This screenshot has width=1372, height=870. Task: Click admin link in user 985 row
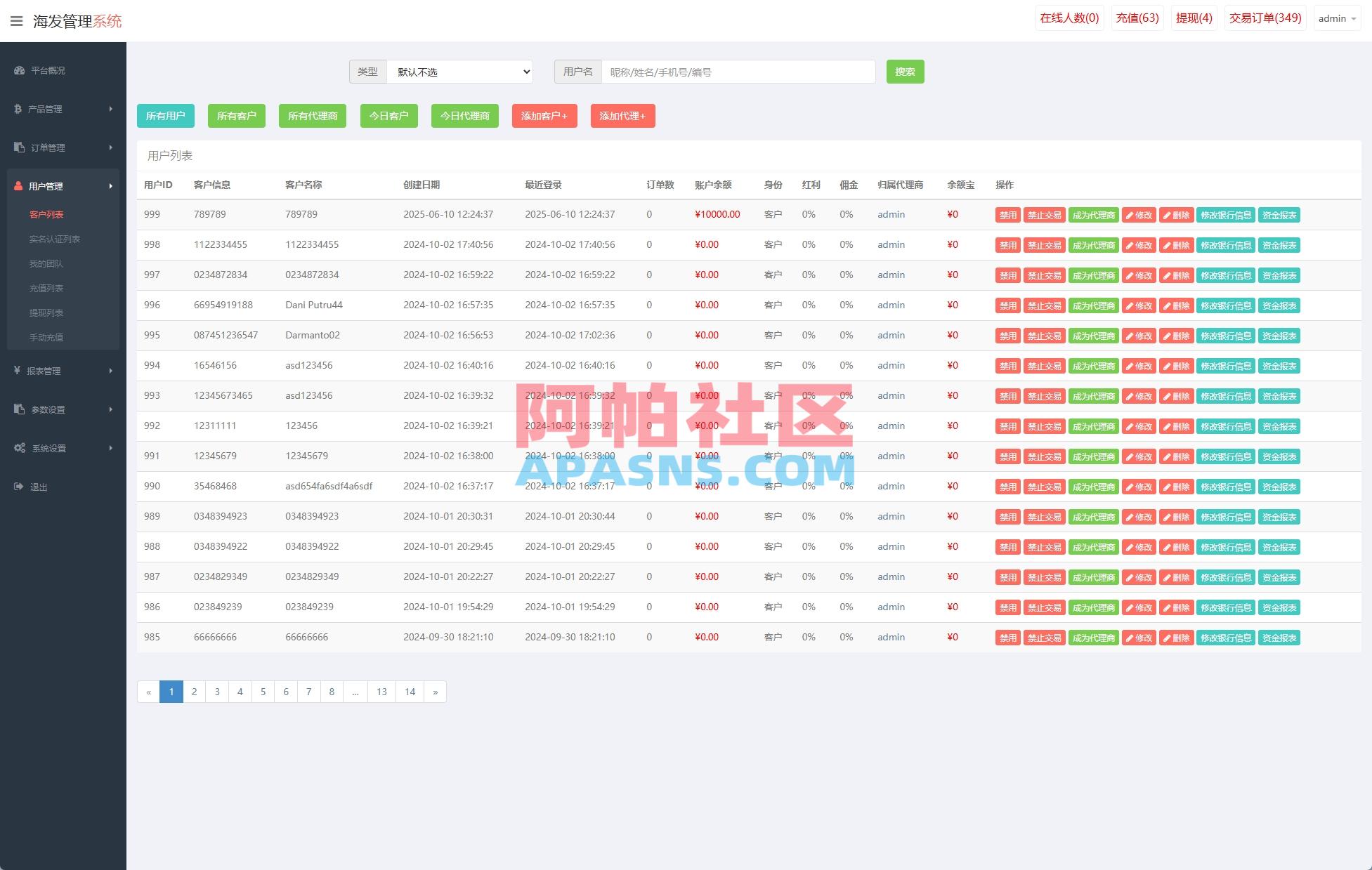pos(891,637)
